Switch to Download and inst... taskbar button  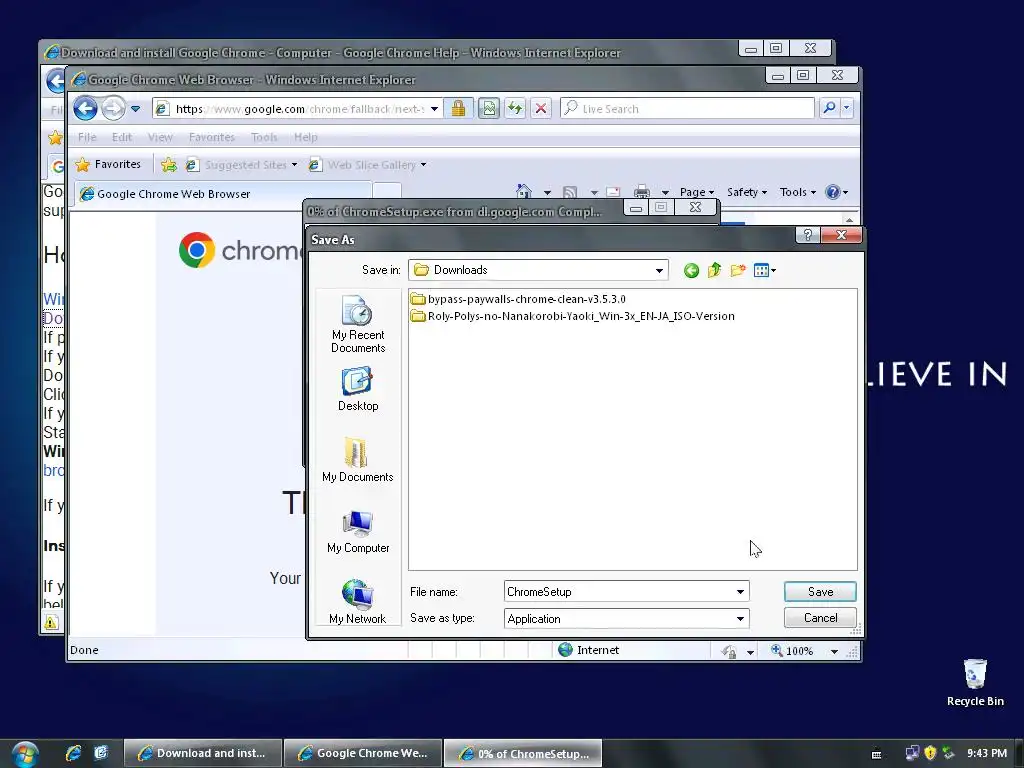click(x=203, y=753)
